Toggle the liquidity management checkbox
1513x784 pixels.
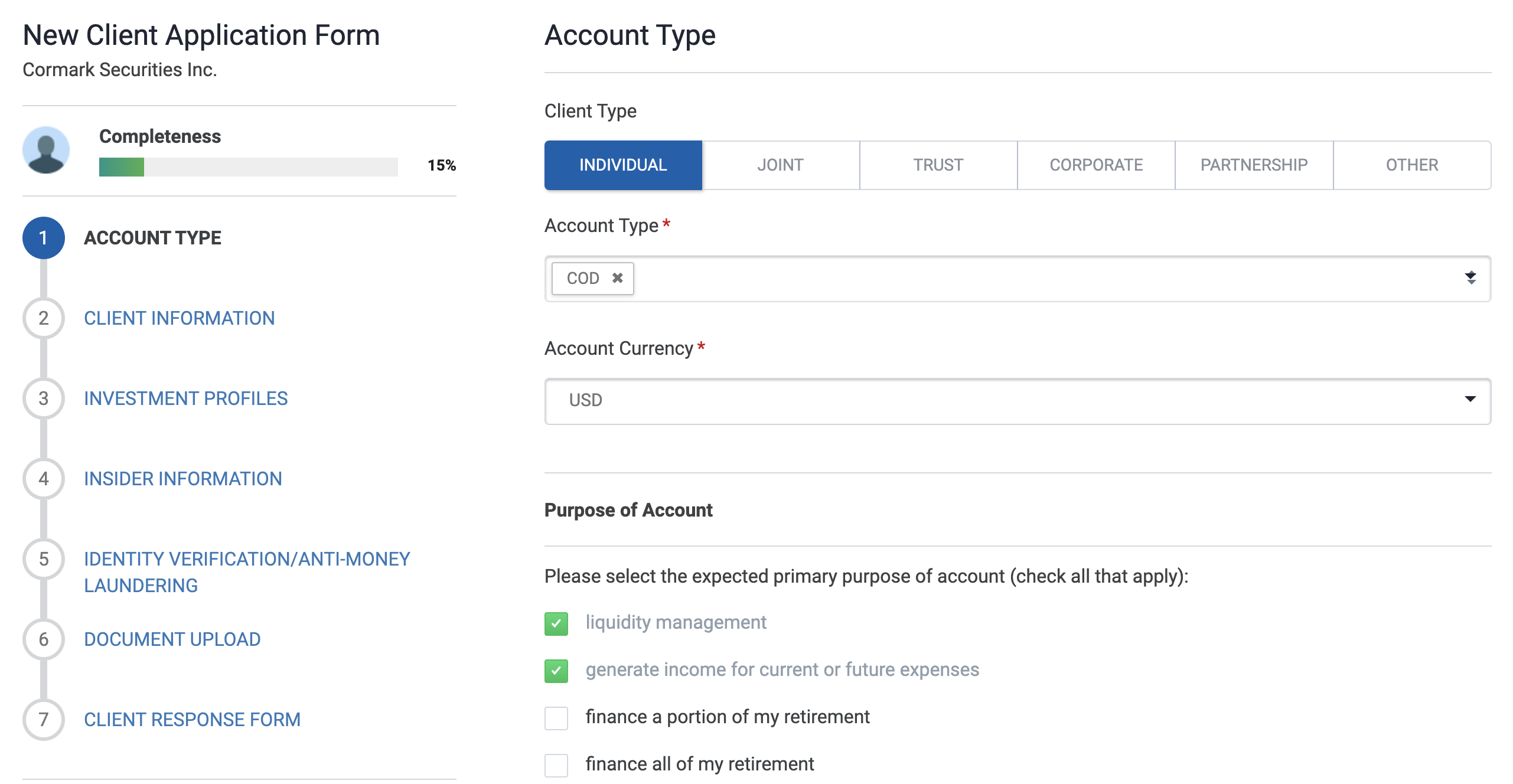click(556, 620)
